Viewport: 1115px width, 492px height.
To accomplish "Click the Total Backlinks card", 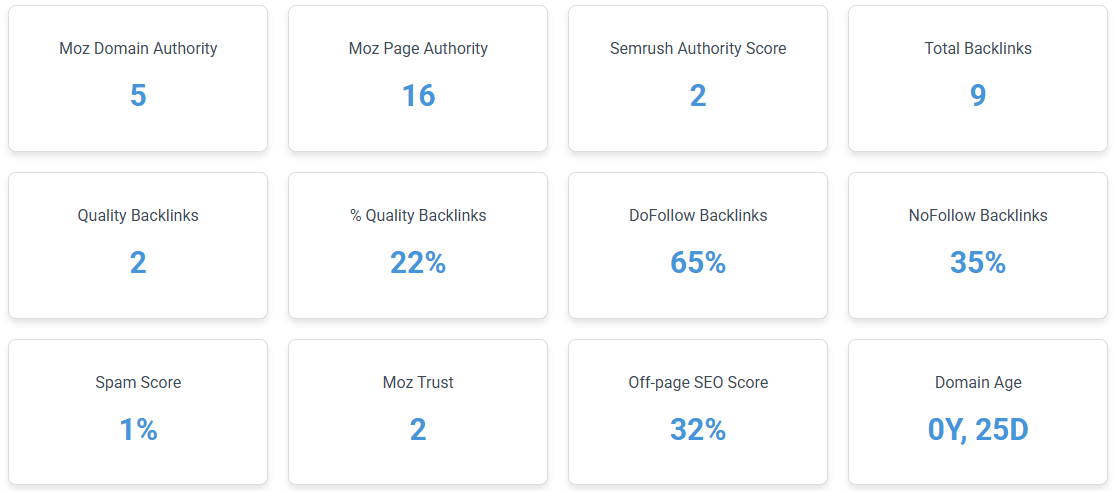I will tap(978, 78).
